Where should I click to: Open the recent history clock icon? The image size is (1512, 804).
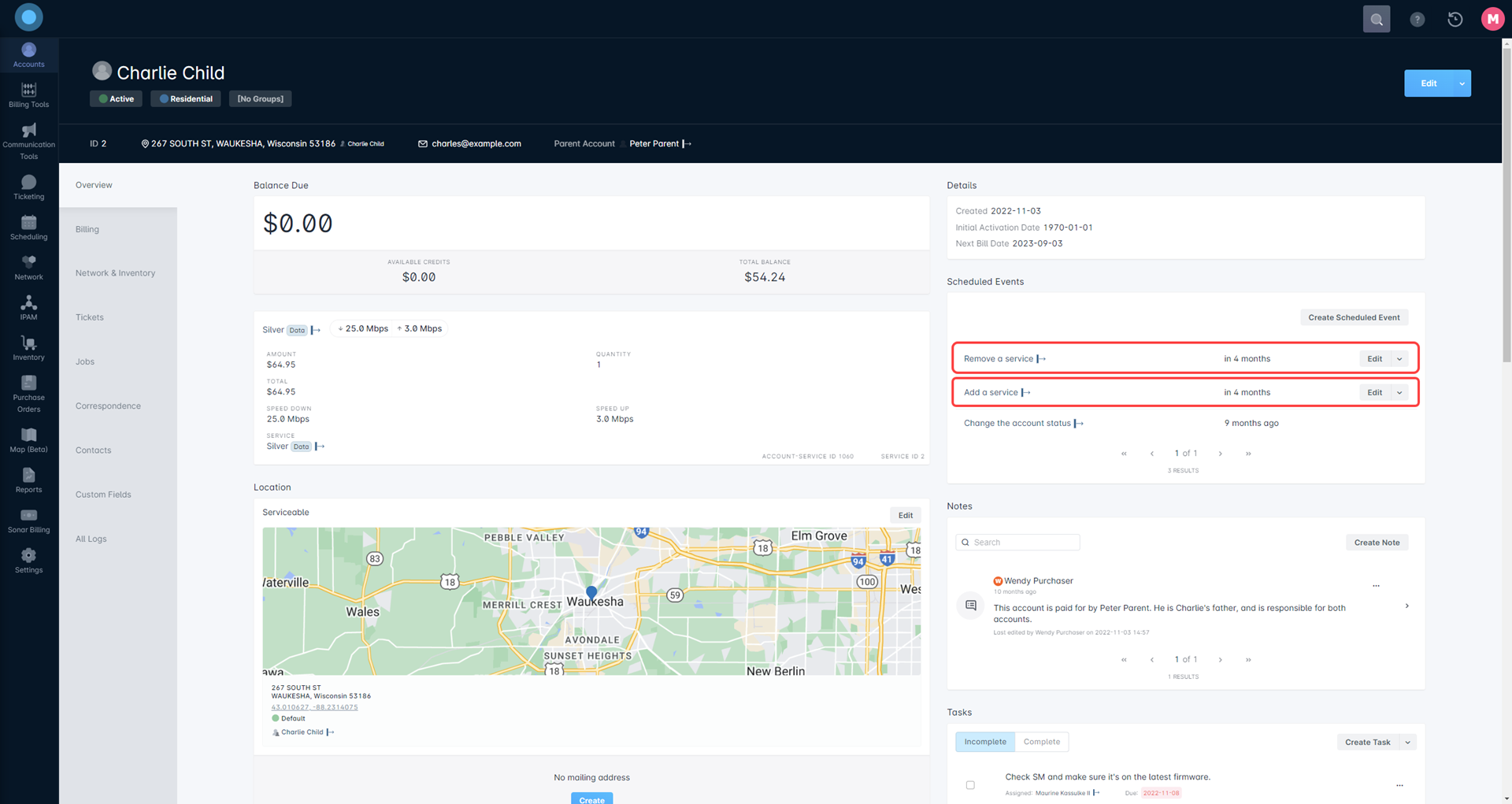[x=1455, y=20]
